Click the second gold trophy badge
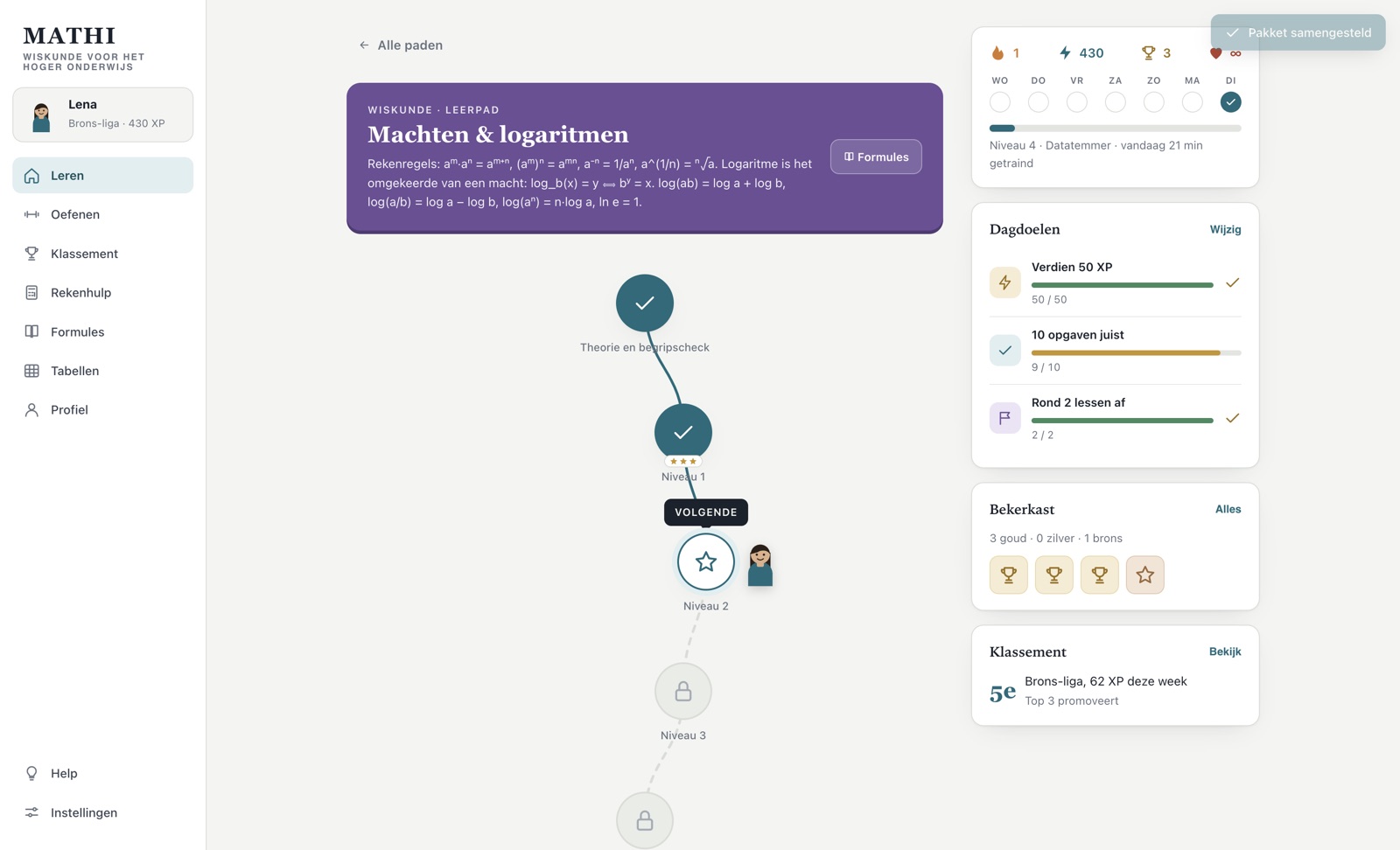This screenshot has width=1400, height=850. coord(1054,575)
